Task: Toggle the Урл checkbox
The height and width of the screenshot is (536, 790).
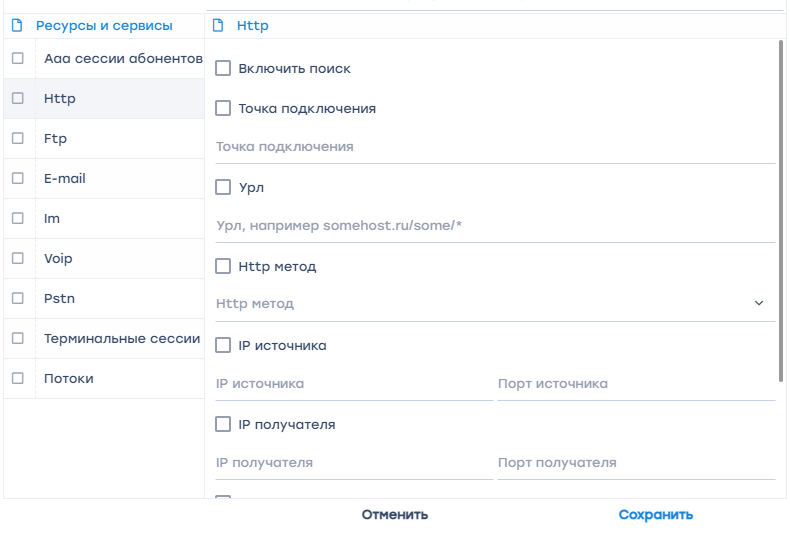Action: coord(223,187)
